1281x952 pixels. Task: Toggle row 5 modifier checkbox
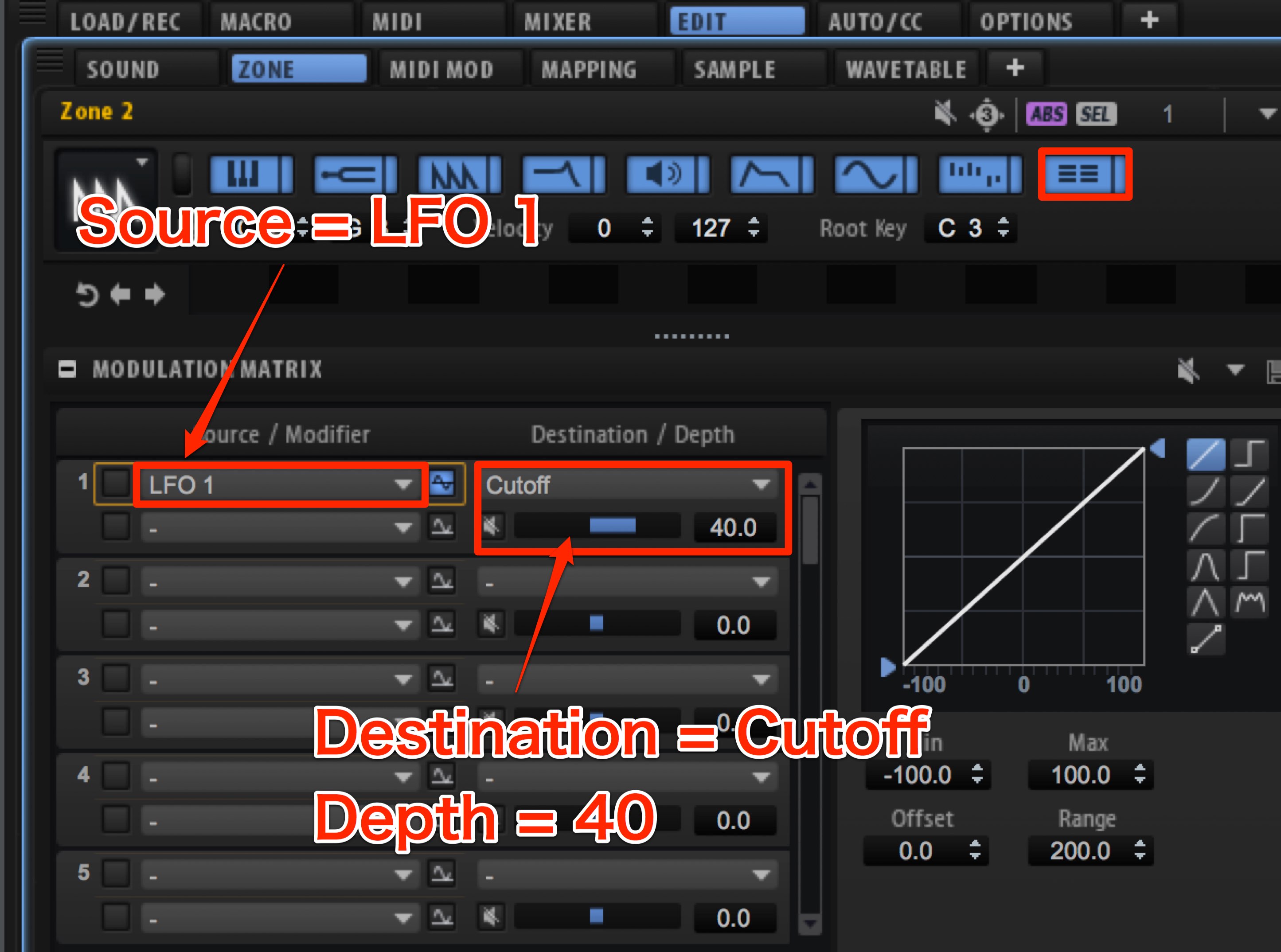(x=116, y=917)
